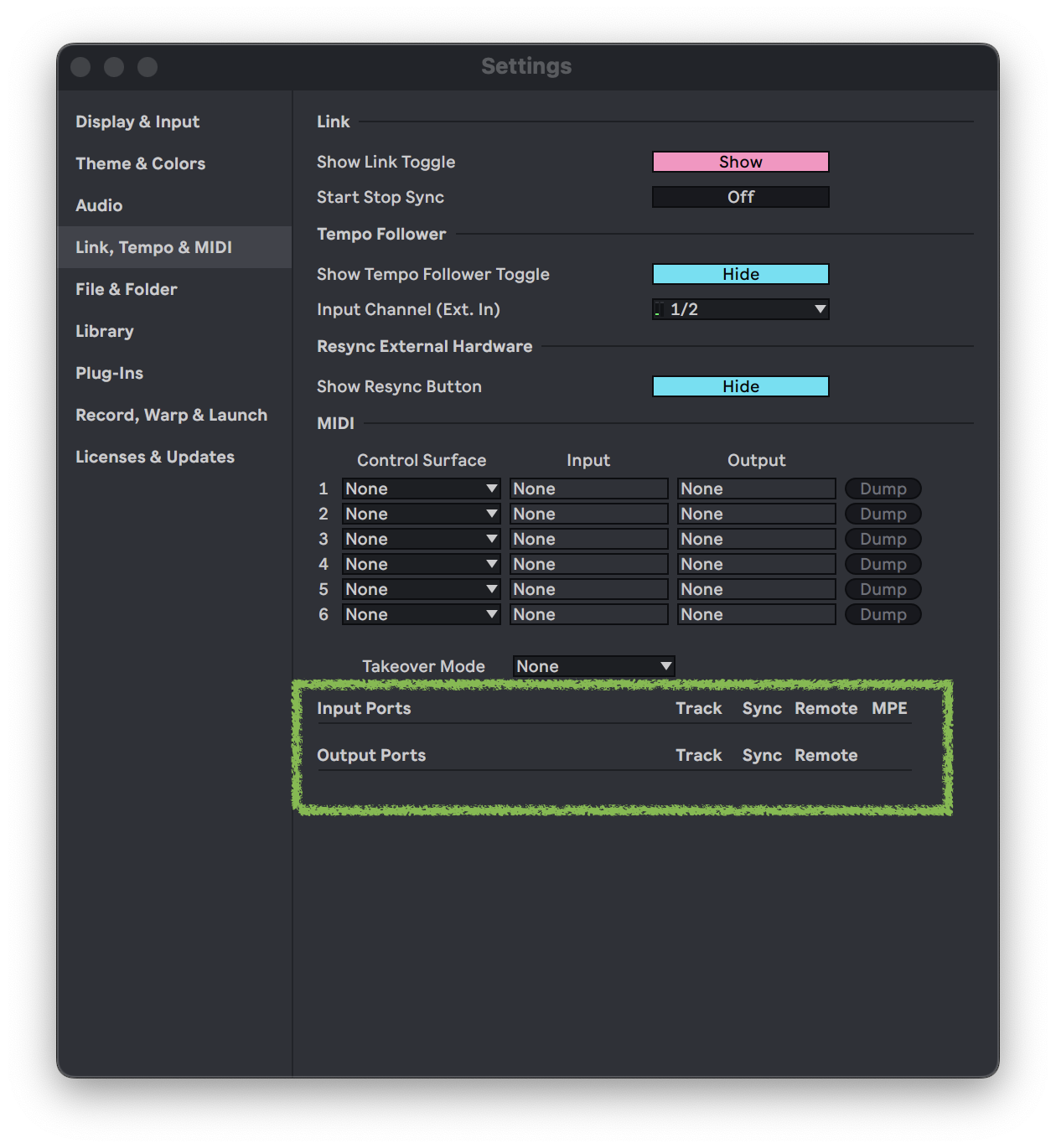Click the Output field in row 1
1056x1148 pixels.
[757, 489]
